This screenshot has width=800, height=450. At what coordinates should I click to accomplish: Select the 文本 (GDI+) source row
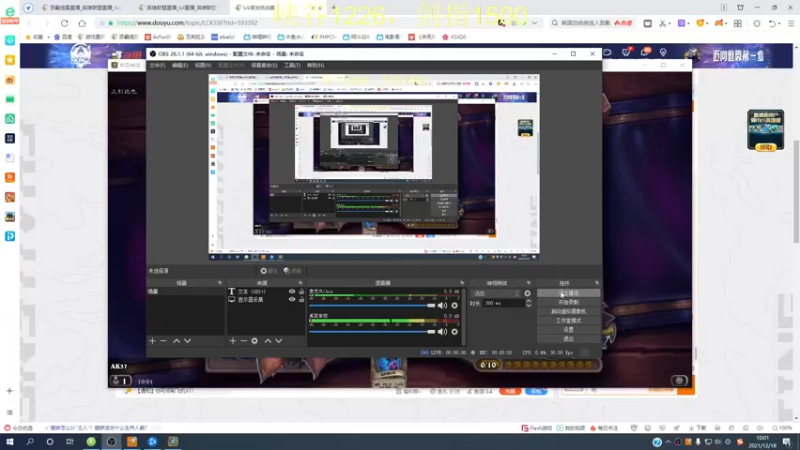click(266, 292)
